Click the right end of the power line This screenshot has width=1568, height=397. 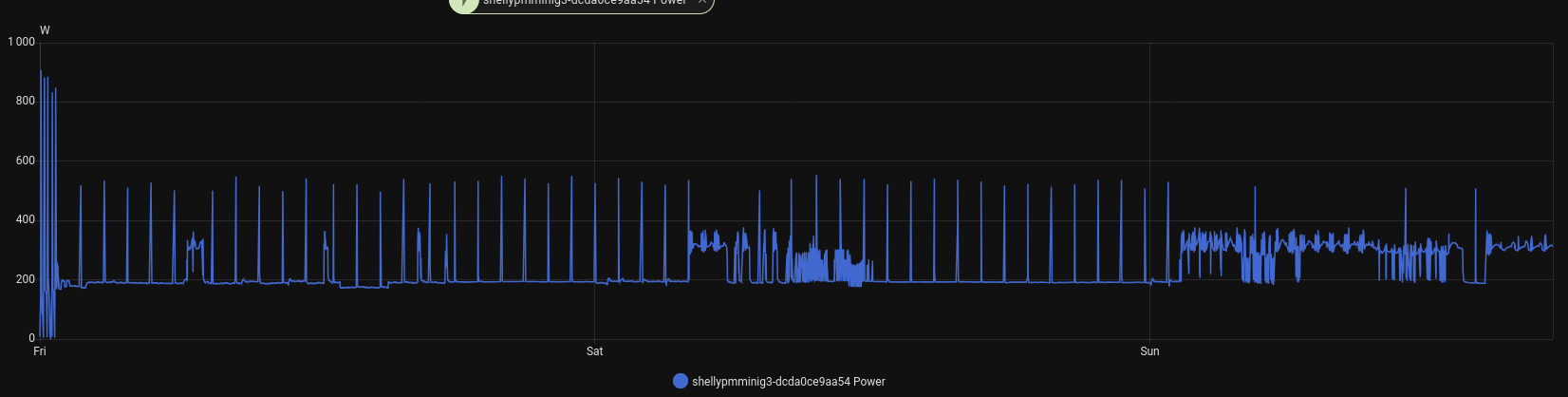[1552, 246]
